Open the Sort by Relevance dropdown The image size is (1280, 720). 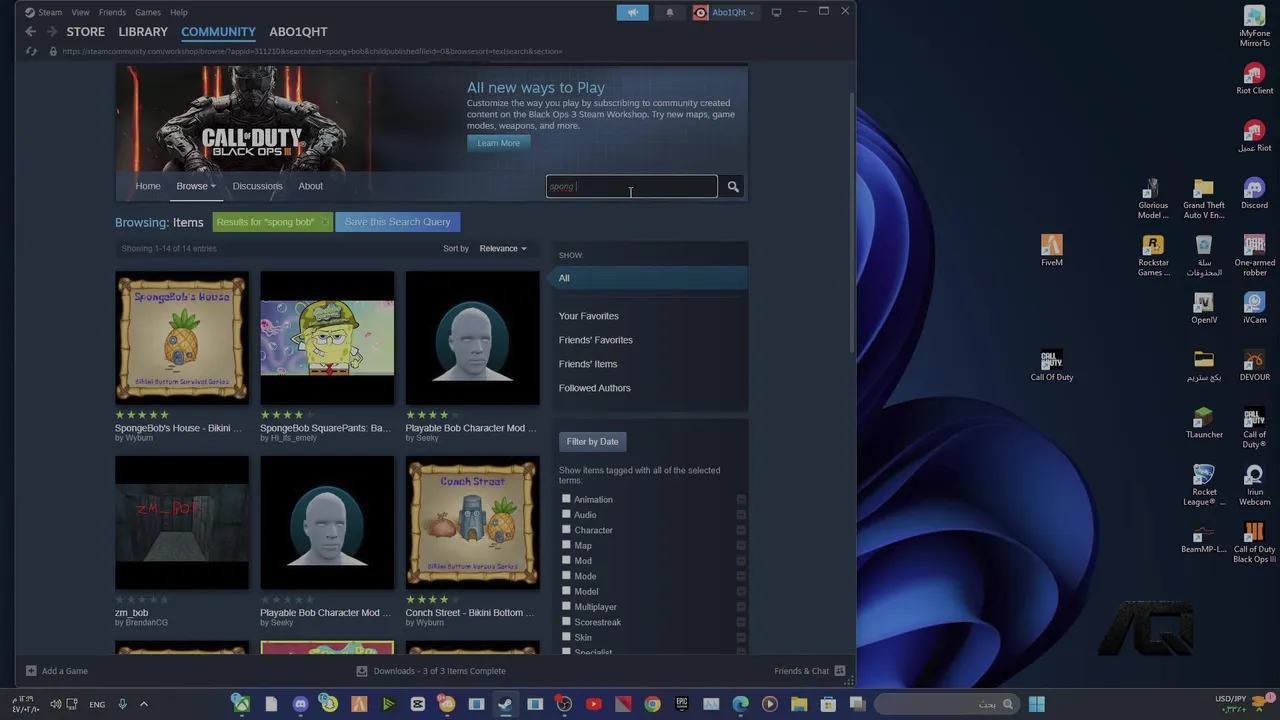pos(502,248)
